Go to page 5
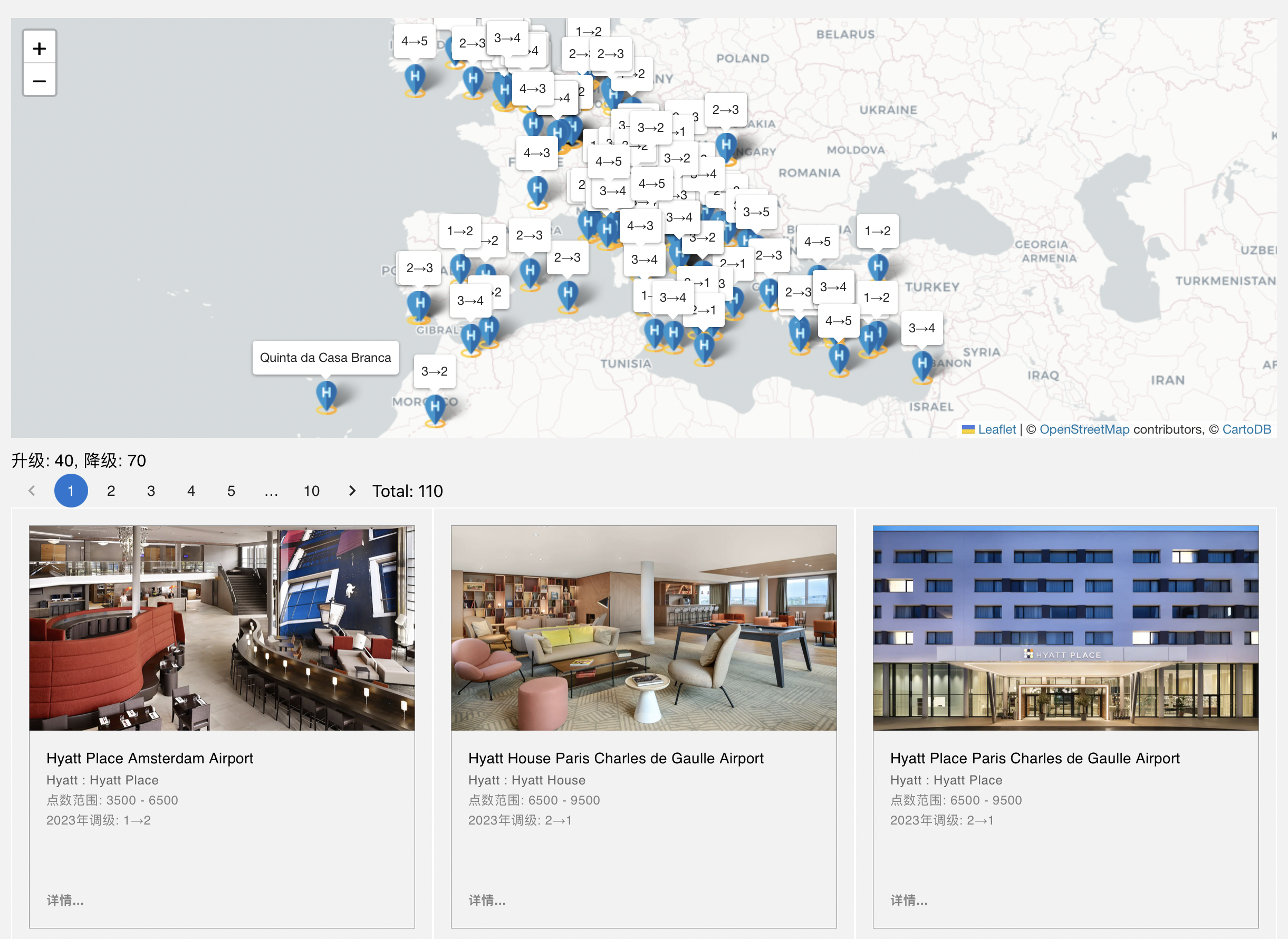1288x939 pixels. coord(231,491)
